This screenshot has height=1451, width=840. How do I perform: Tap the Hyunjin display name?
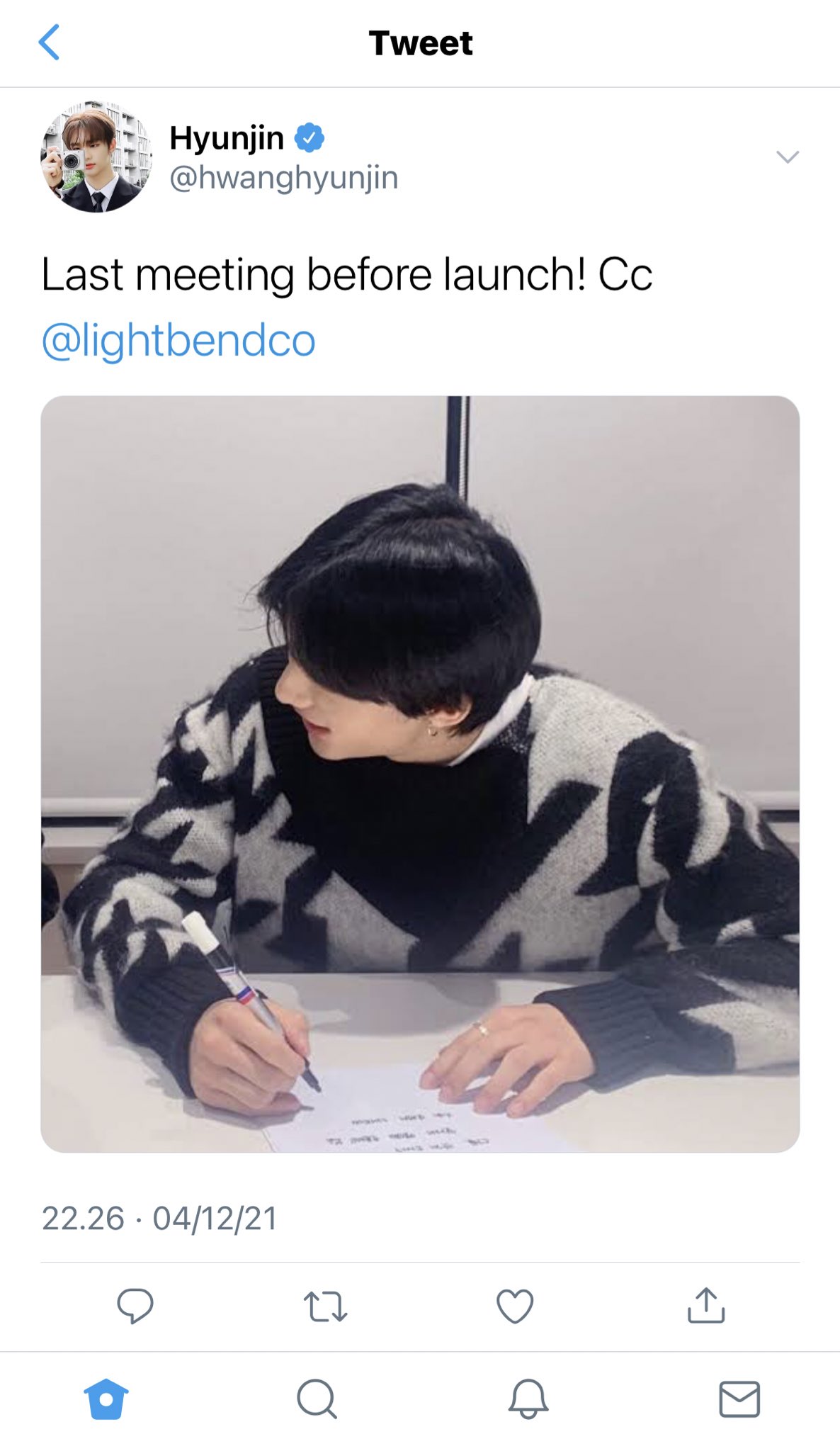coord(227,137)
